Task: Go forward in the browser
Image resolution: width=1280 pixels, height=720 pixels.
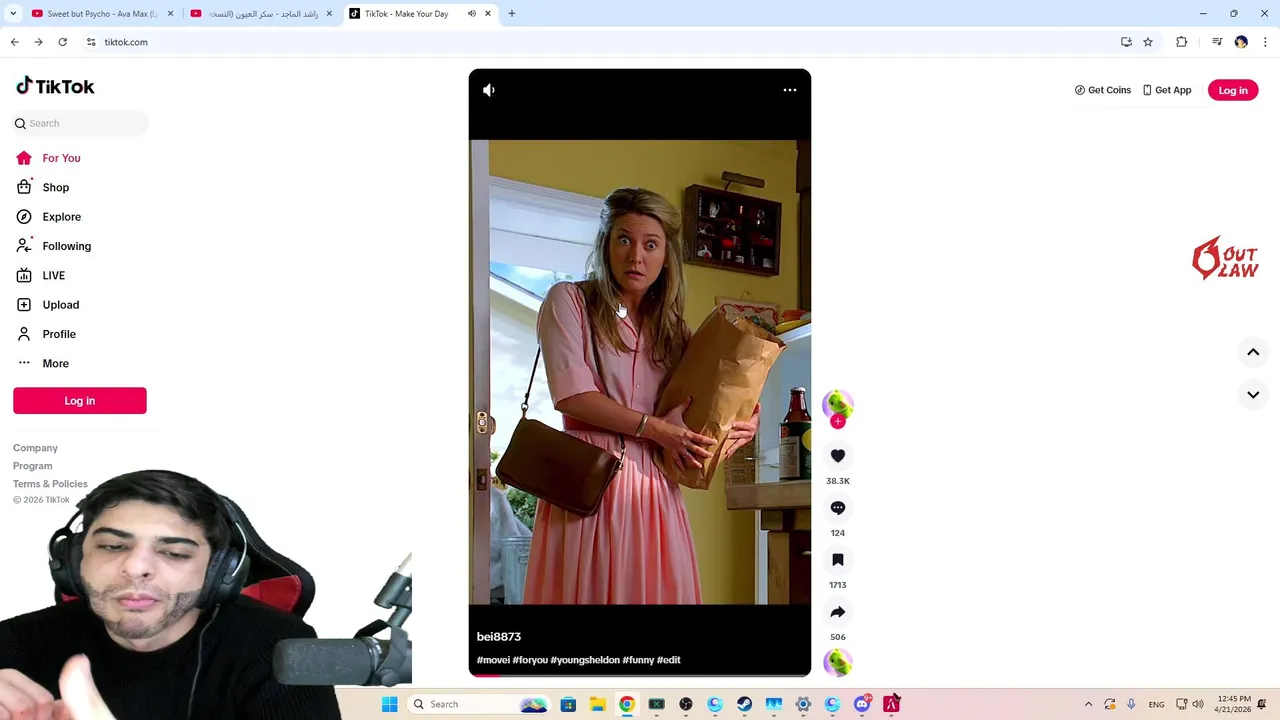Action: click(x=38, y=42)
